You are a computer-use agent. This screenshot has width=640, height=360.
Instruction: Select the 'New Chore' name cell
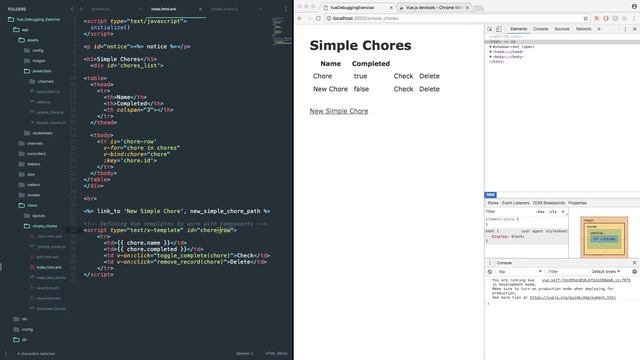click(x=330, y=89)
